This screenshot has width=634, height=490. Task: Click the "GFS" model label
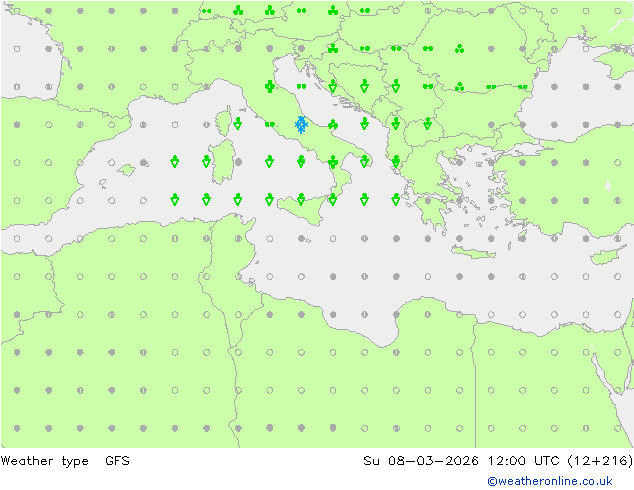point(117,460)
